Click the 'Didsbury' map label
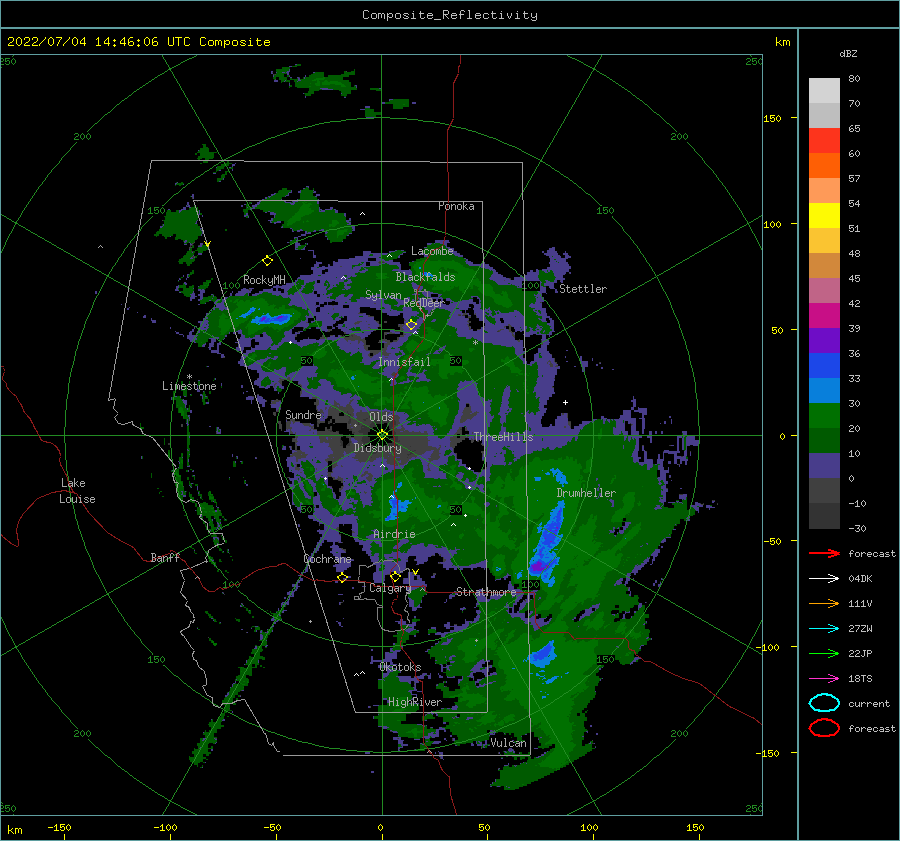 point(378,448)
